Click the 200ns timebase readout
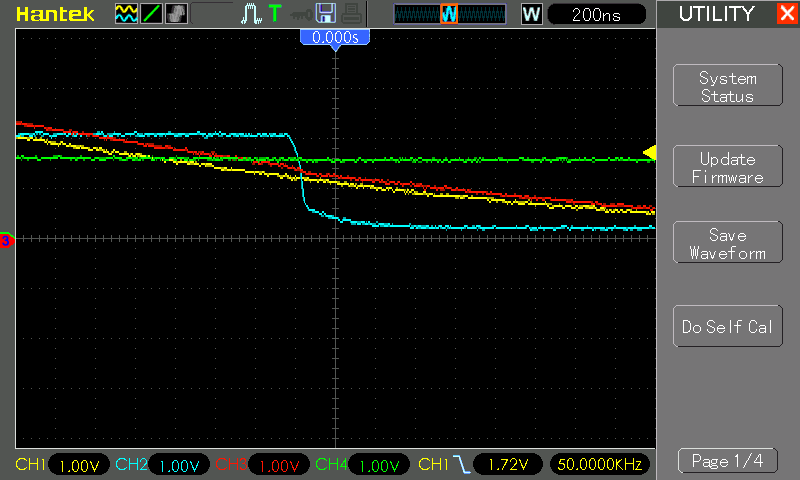Image resolution: width=800 pixels, height=480 pixels. click(596, 15)
